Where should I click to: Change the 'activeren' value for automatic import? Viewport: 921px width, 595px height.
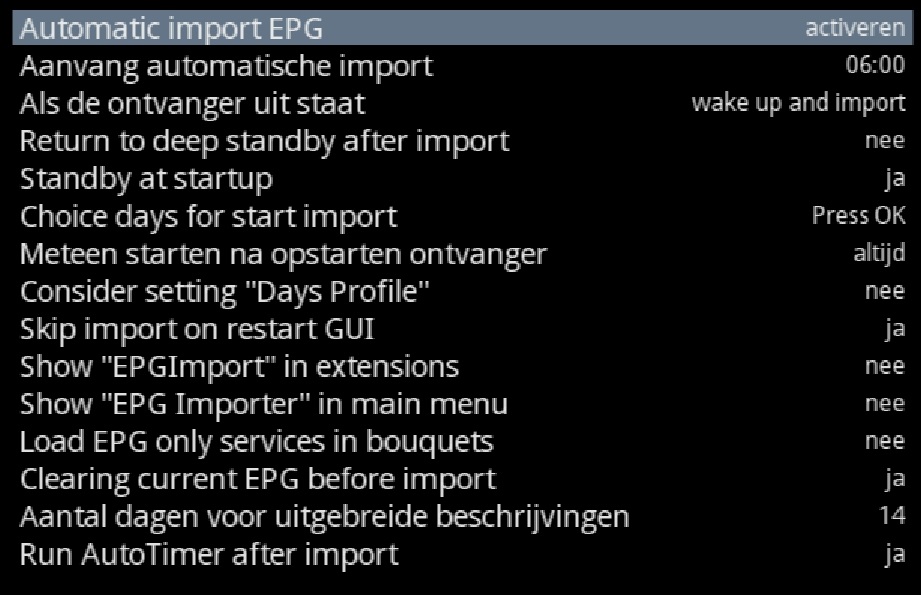pos(854,29)
